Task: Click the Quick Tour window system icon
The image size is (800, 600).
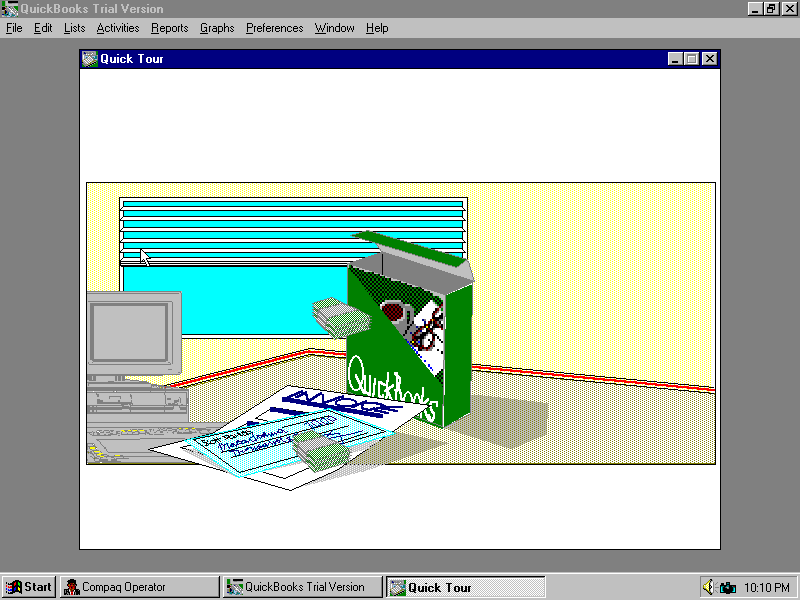Action: pos(90,59)
